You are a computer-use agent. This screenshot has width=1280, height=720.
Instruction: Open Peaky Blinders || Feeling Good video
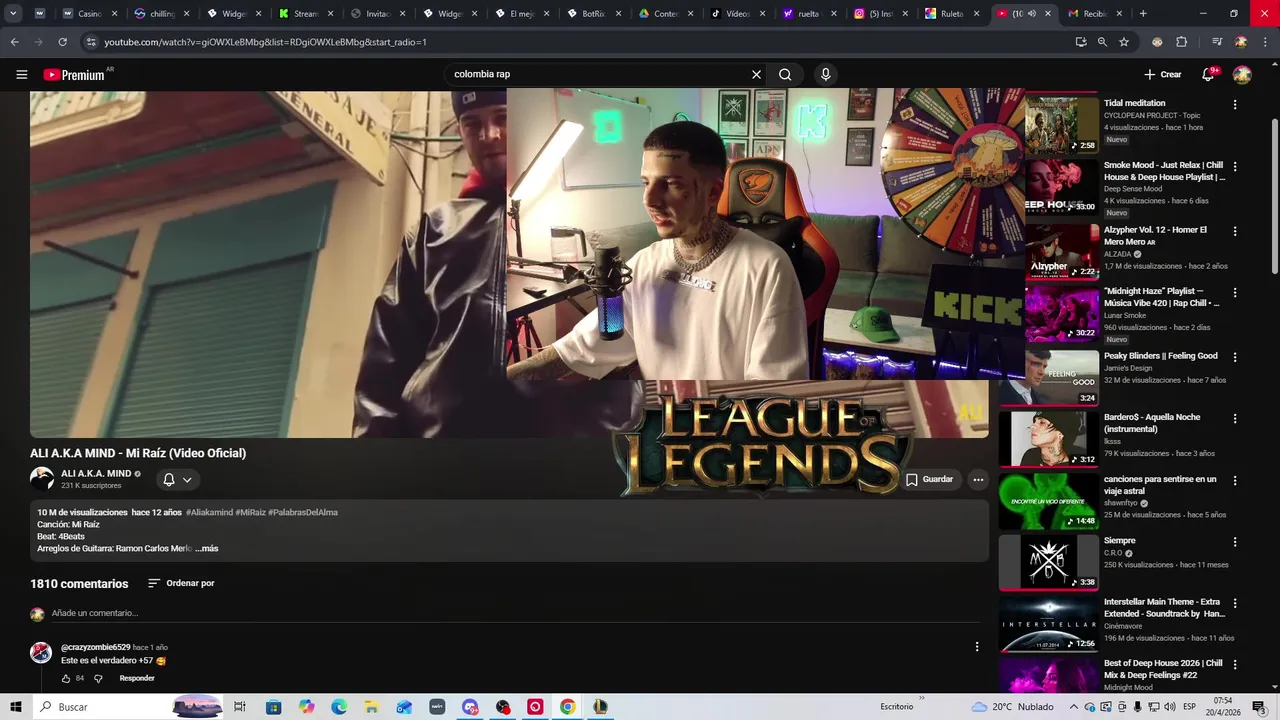pos(1161,356)
